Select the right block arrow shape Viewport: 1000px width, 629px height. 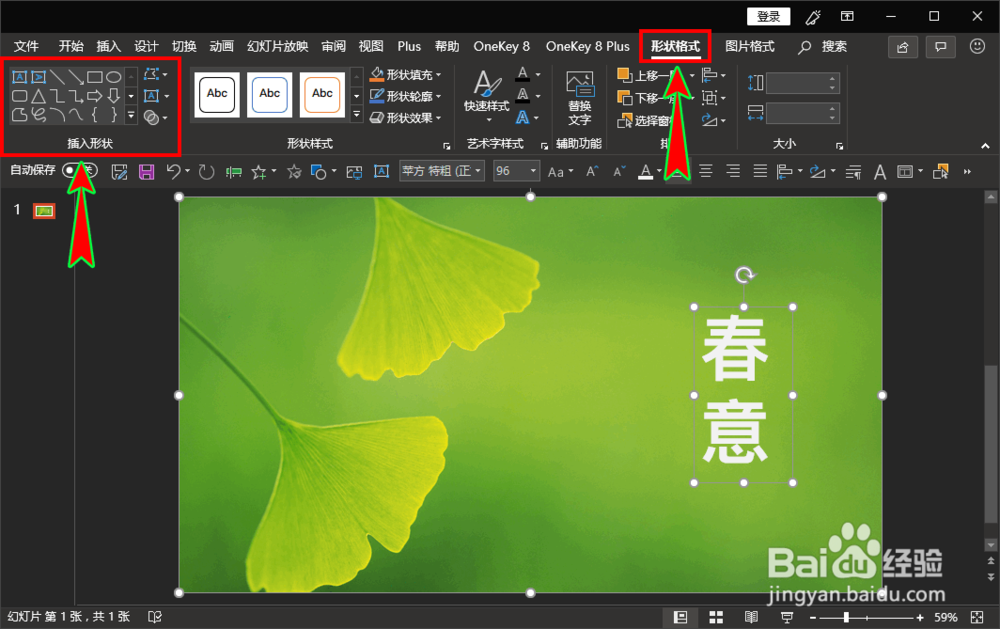pos(94,96)
